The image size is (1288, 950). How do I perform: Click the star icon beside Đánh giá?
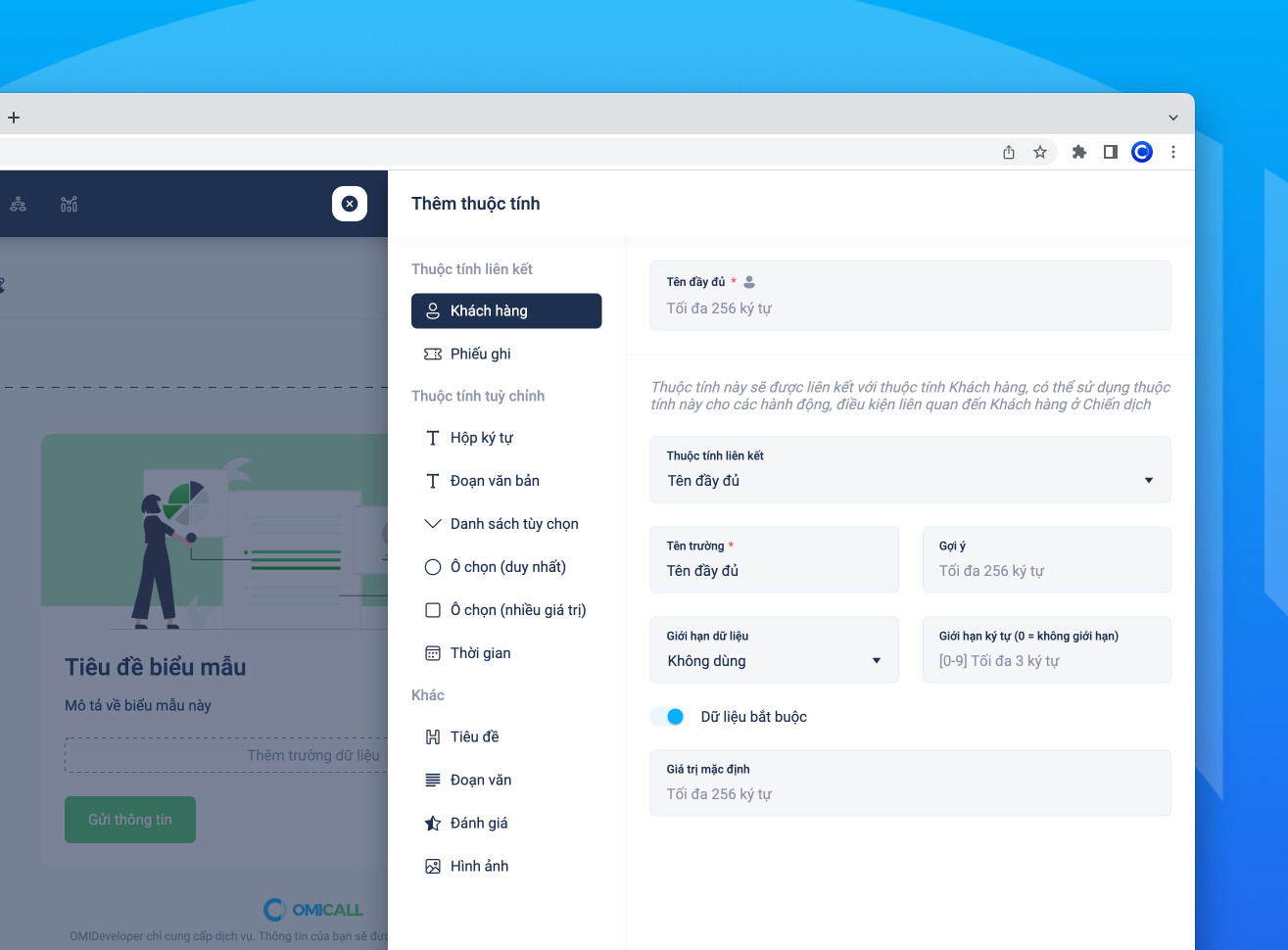(x=433, y=823)
